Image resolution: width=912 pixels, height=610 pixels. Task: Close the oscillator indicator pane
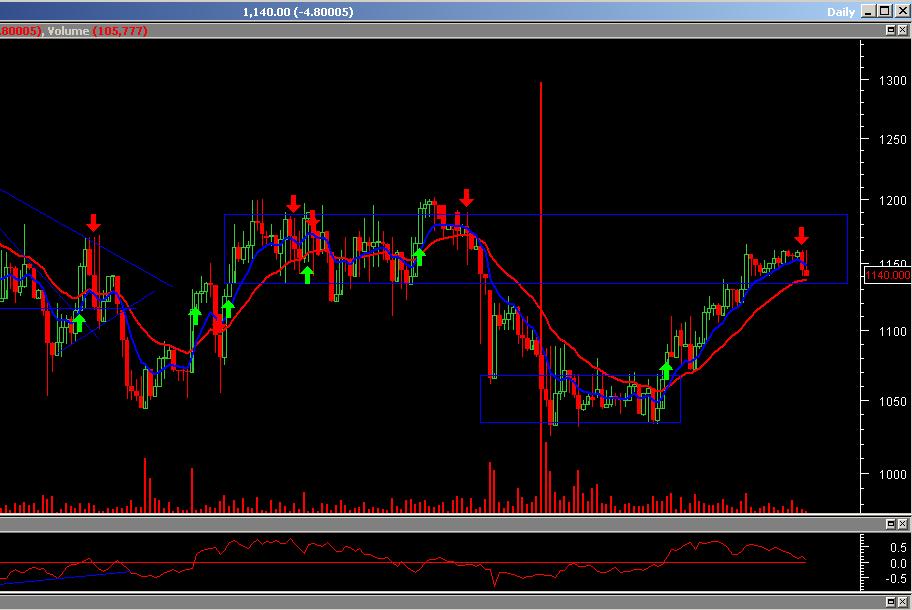pyautogui.click(x=902, y=524)
